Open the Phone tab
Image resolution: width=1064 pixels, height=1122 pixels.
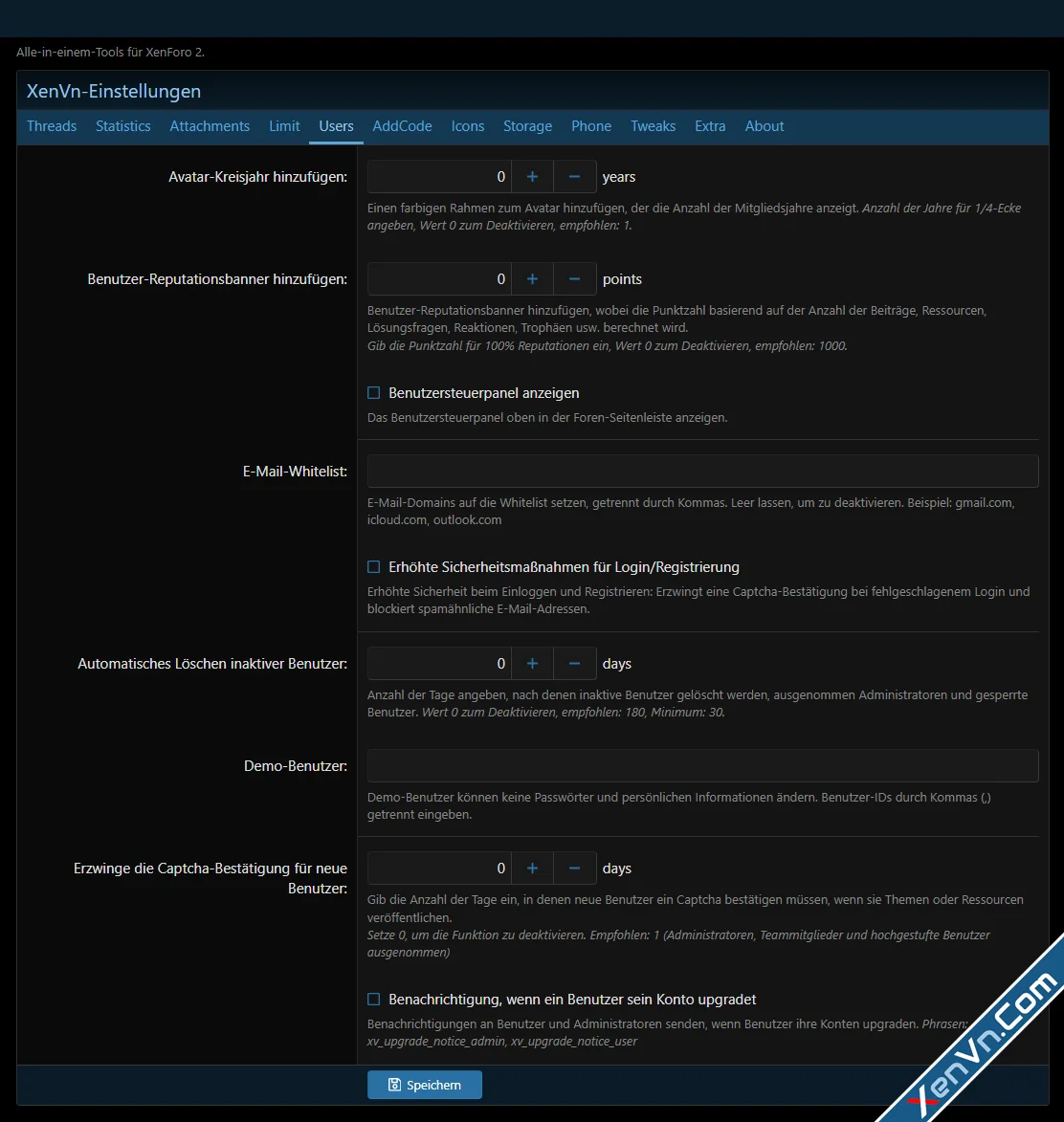click(591, 126)
